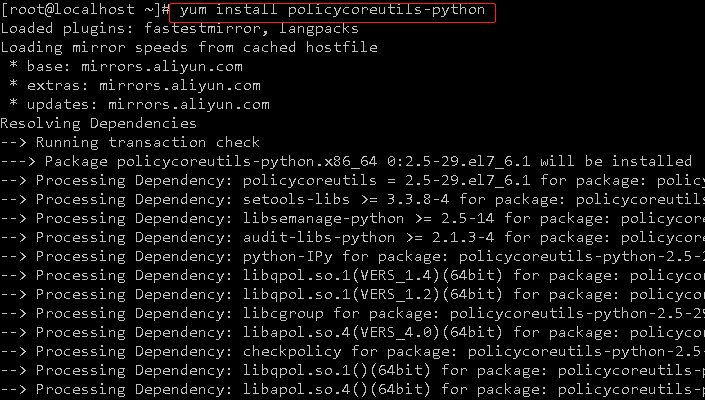Click the libqpol.so.1(VERS_1.2)(64bit) dependency line
Viewport: 705px width, 400px height.
click(x=352, y=294)
